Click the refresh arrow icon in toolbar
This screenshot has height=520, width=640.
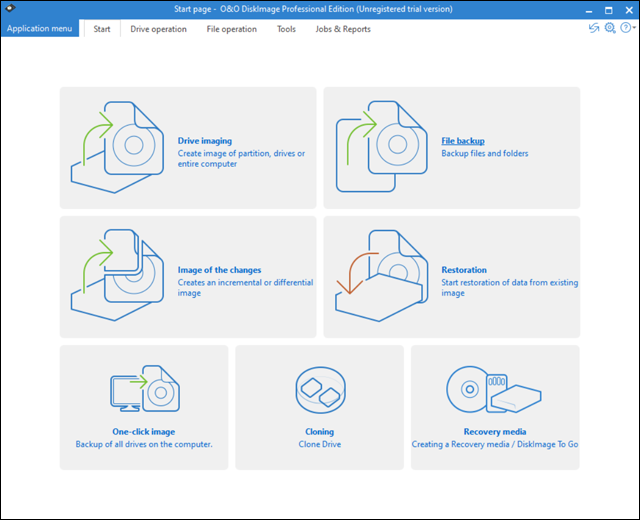(594, 28)
